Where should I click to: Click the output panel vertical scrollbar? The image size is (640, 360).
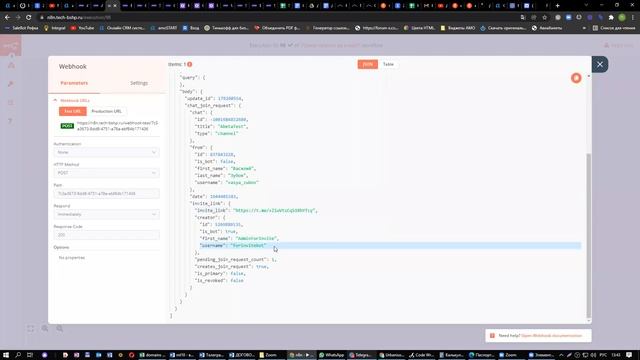(x=588, y=235)
